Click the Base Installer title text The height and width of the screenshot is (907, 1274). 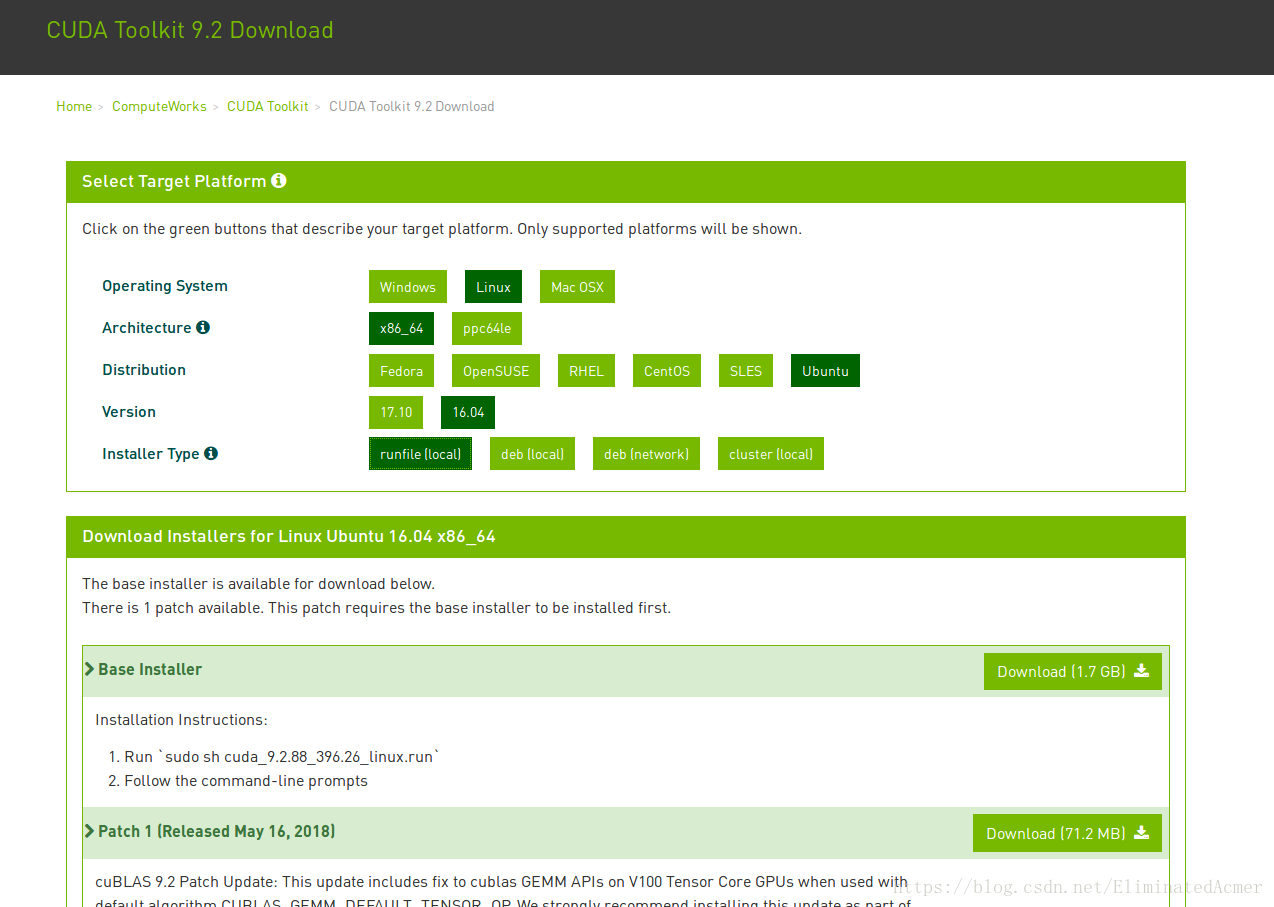[150, 669]
